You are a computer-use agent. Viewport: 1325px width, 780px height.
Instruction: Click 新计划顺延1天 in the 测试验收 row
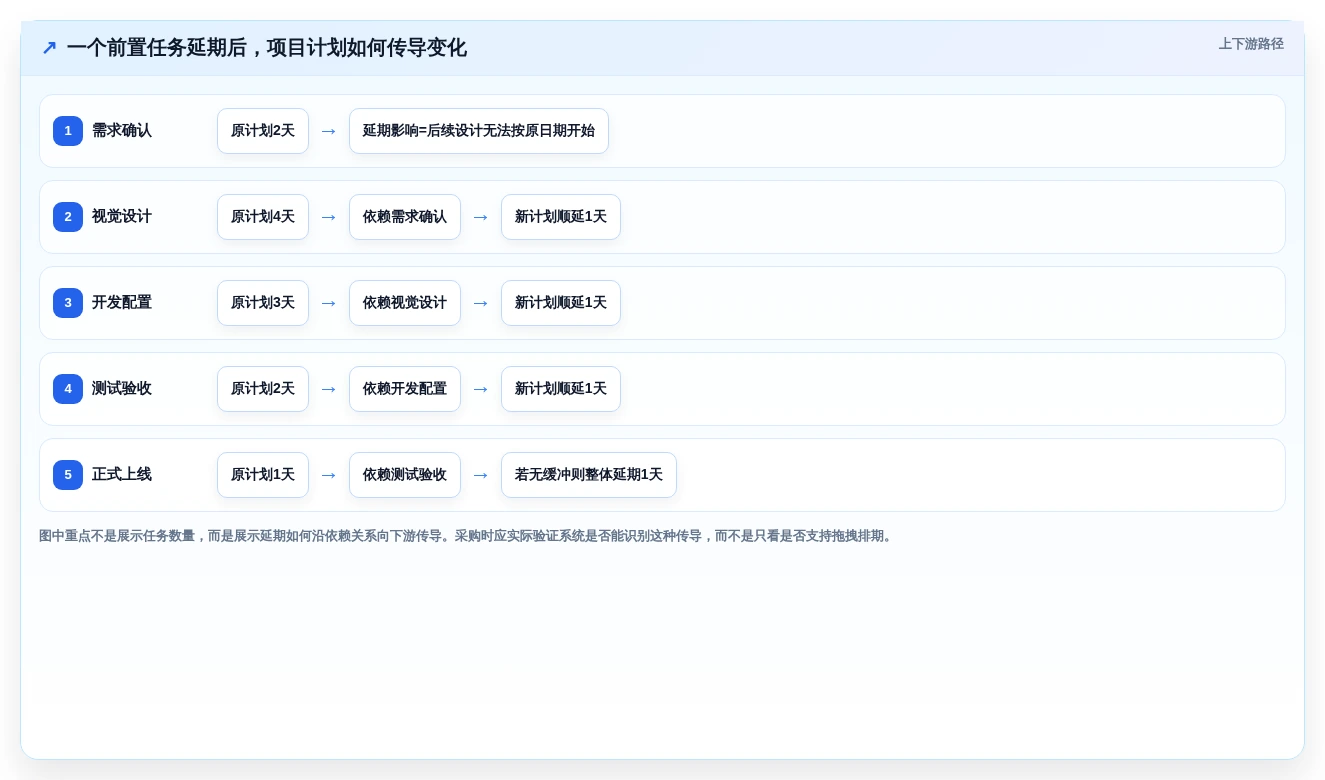point(561,389)
